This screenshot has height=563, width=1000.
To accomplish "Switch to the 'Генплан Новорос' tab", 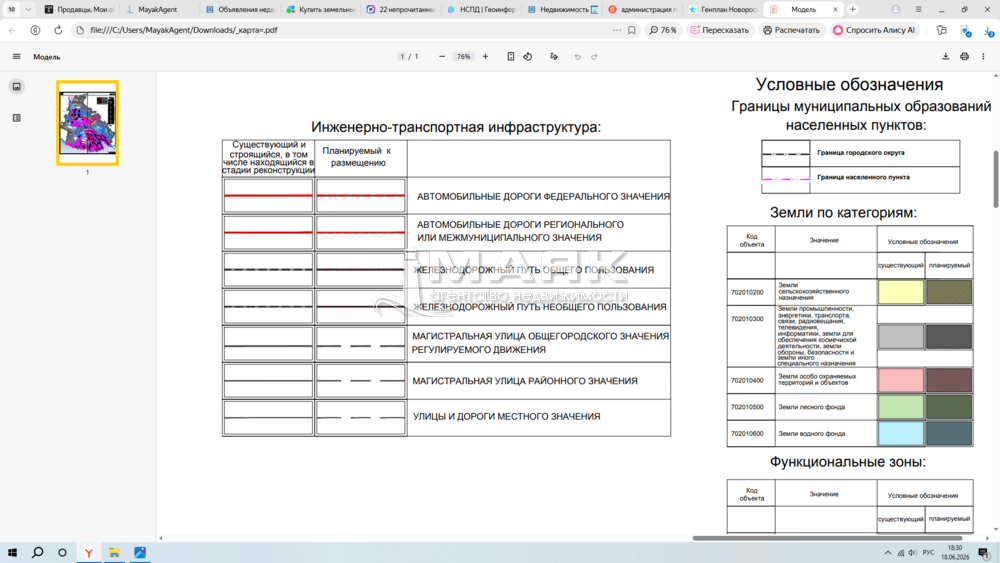I will coord(723,10).
